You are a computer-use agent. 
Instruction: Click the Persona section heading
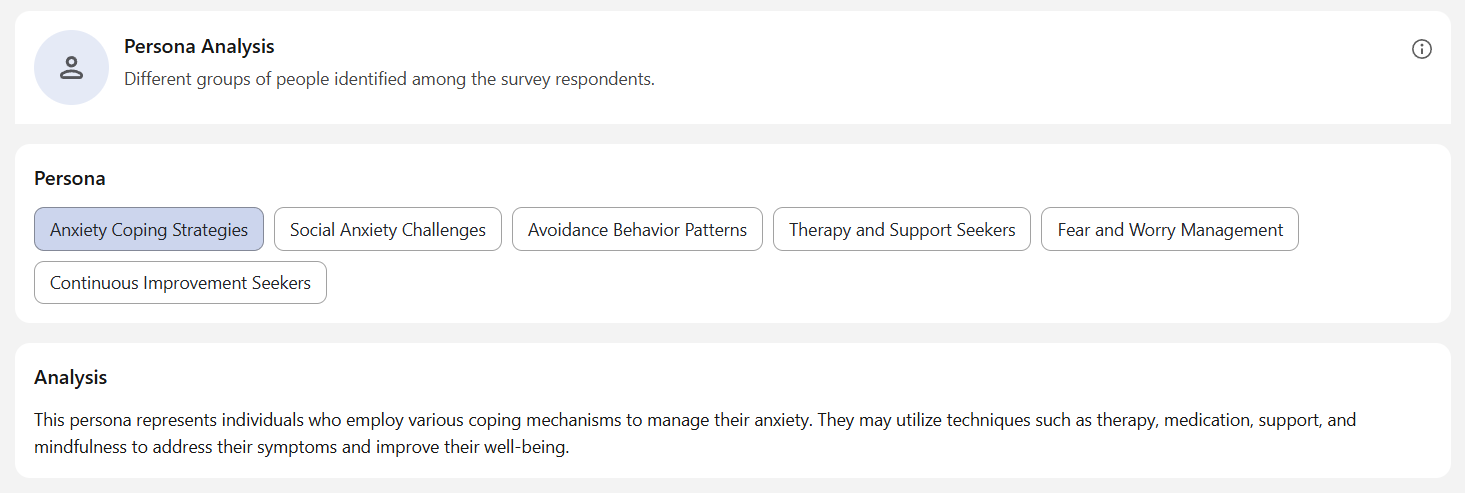[x=70, y=178]
